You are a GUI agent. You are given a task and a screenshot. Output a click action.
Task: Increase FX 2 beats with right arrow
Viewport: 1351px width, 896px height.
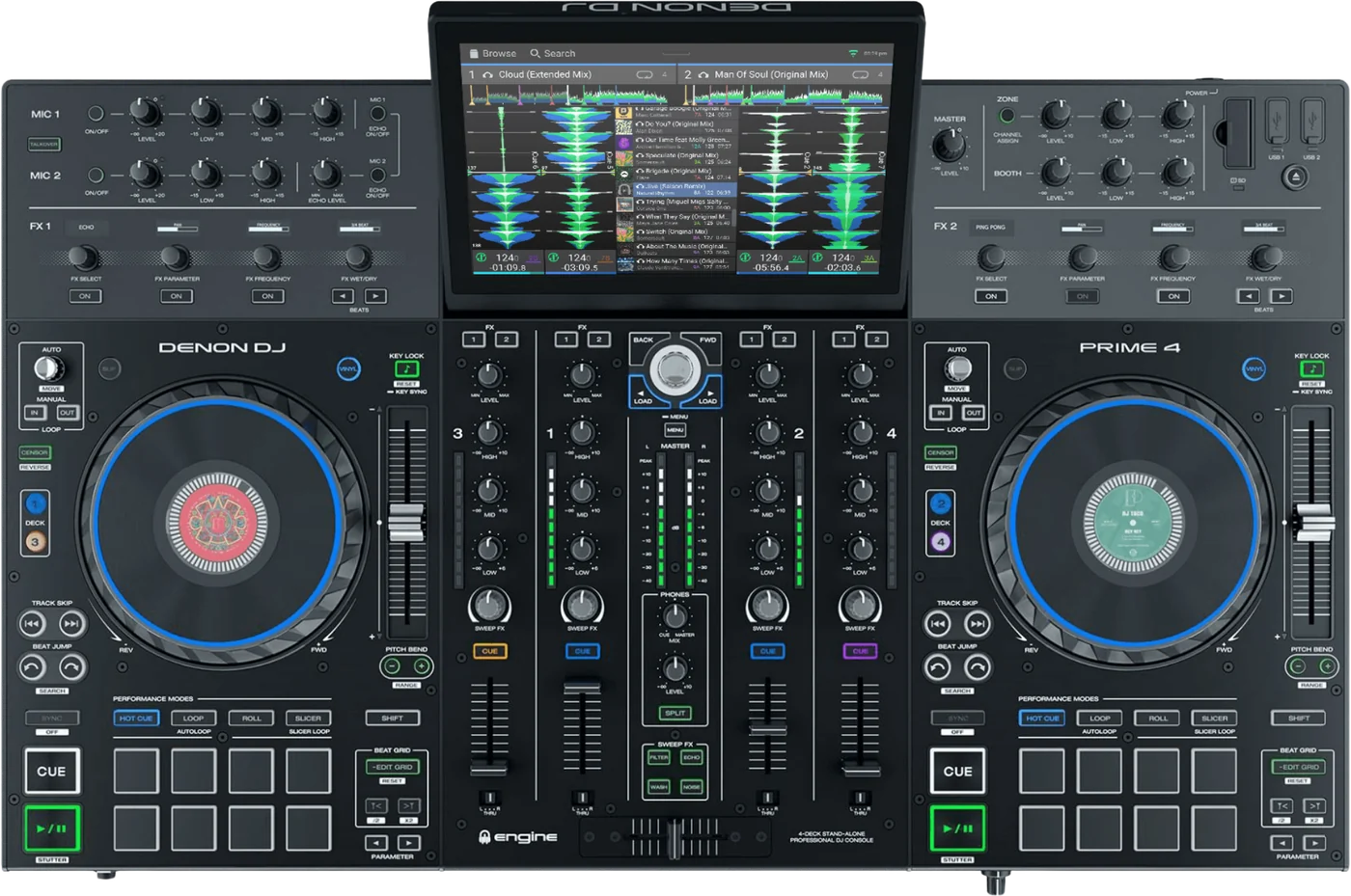1282,296
